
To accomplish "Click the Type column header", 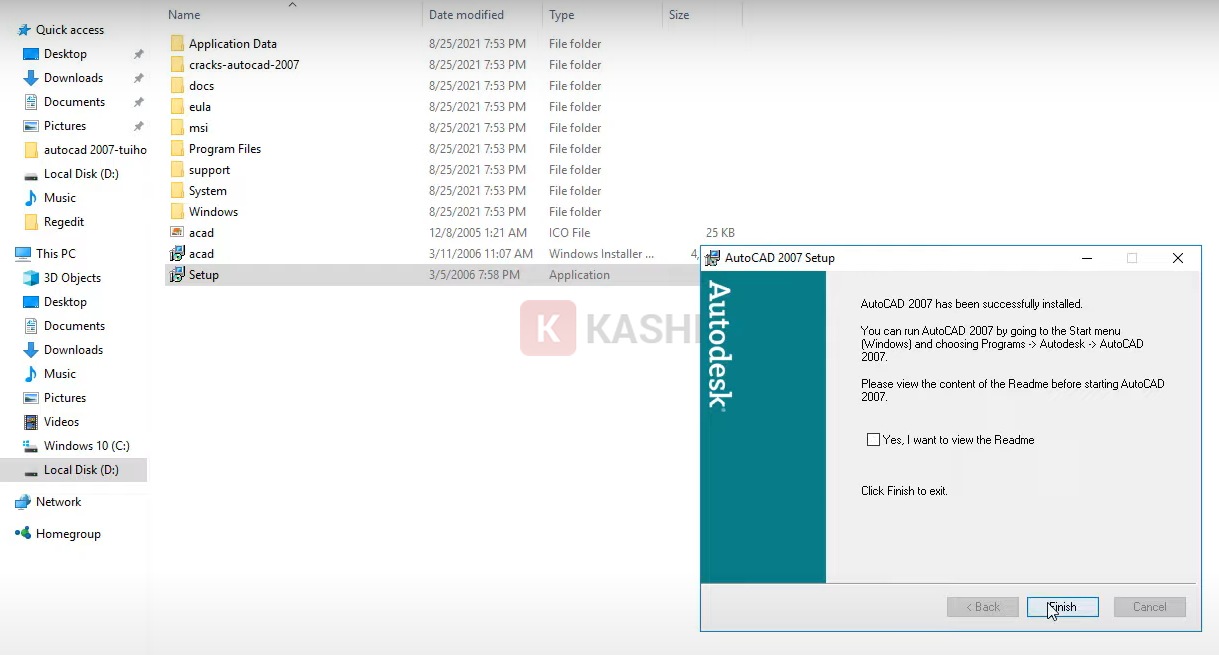I will tap(562, 15).
